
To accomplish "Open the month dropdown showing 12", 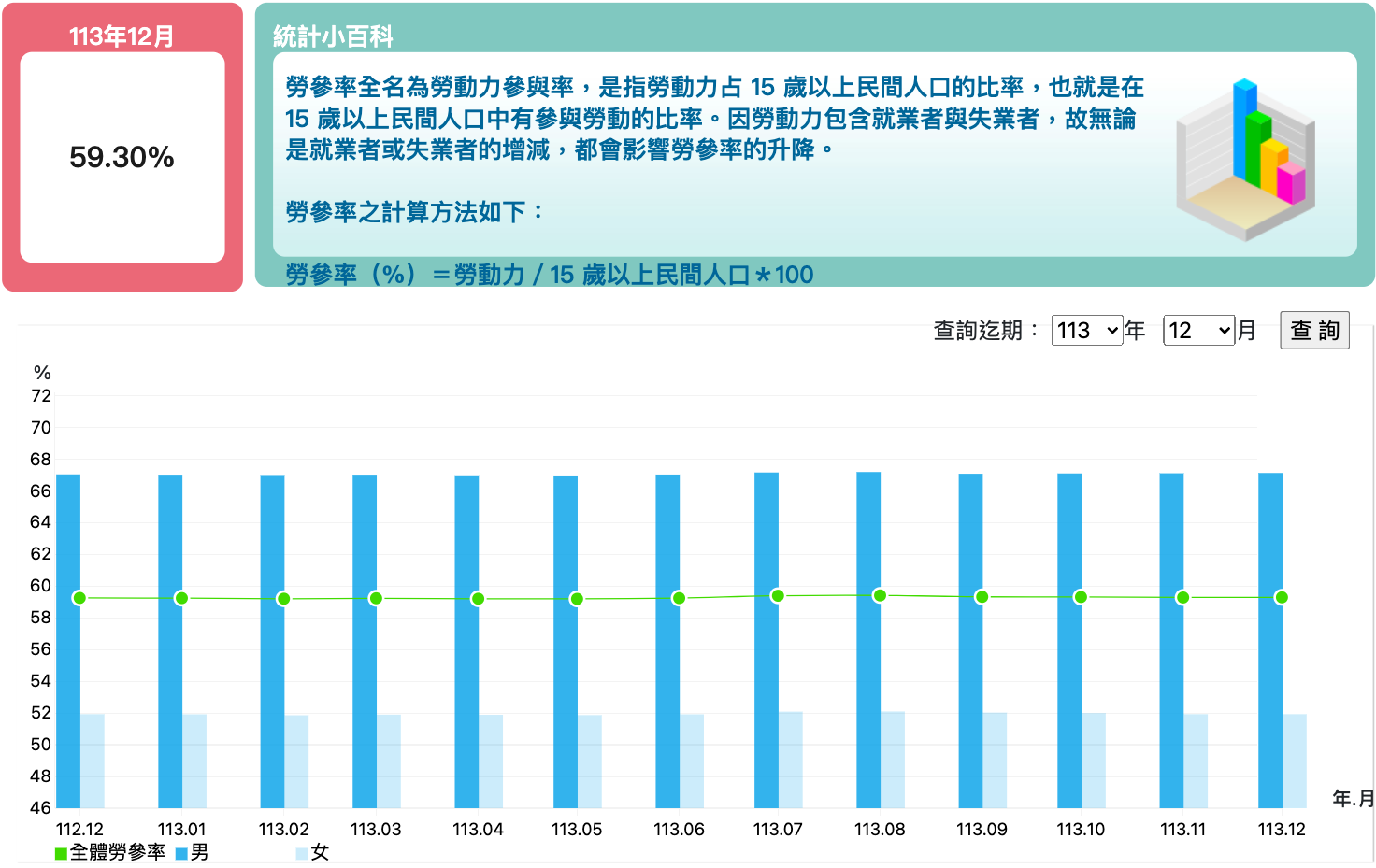I will point(1199,331).
